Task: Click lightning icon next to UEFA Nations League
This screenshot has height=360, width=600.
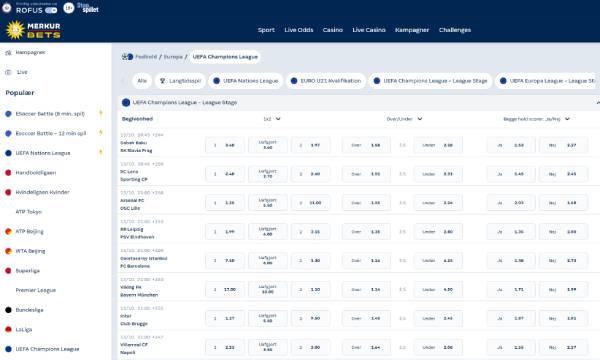Action: (x=101, y=152)
